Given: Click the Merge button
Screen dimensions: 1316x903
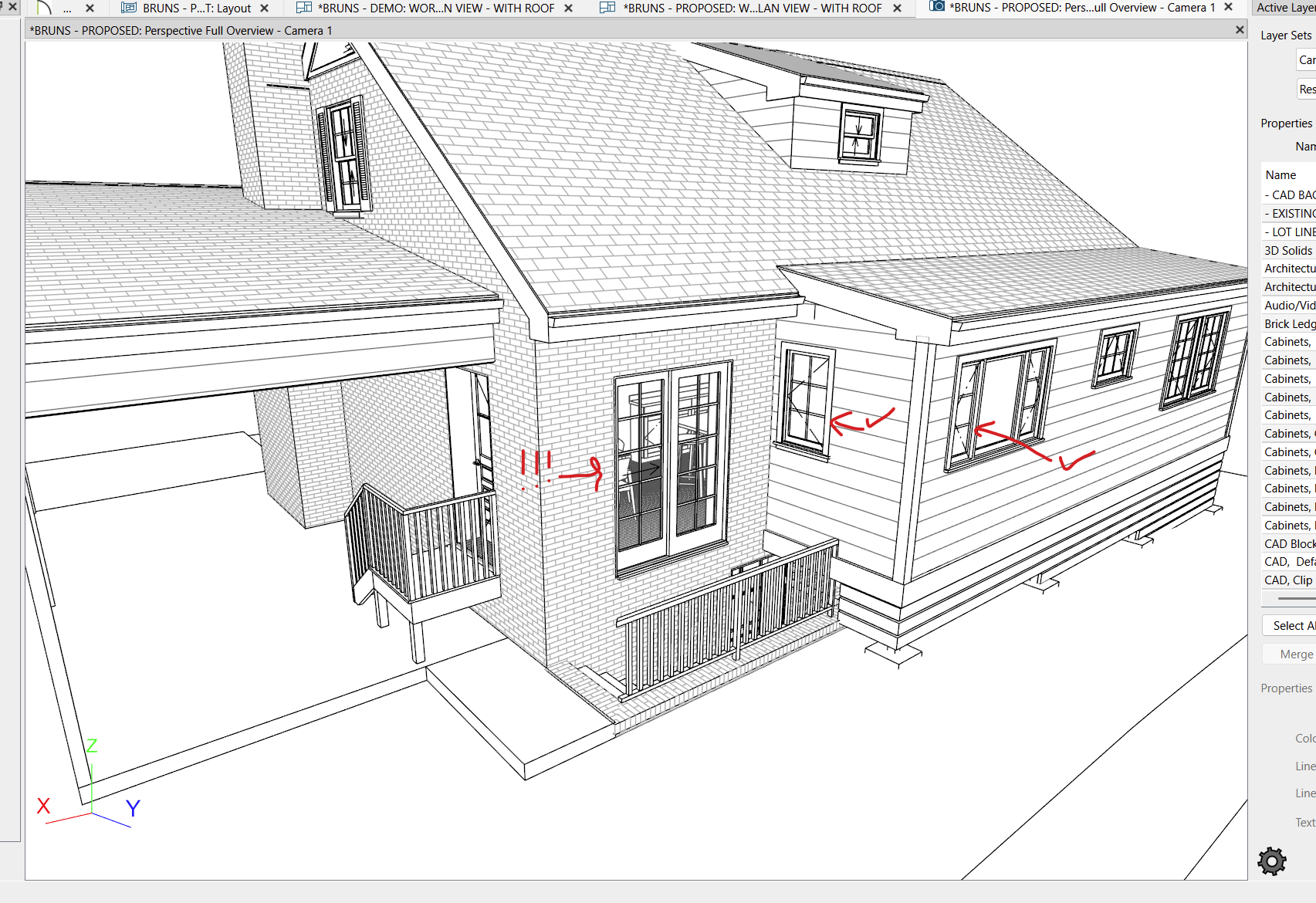Looking at the screenshot, I should coord(1296,654).
